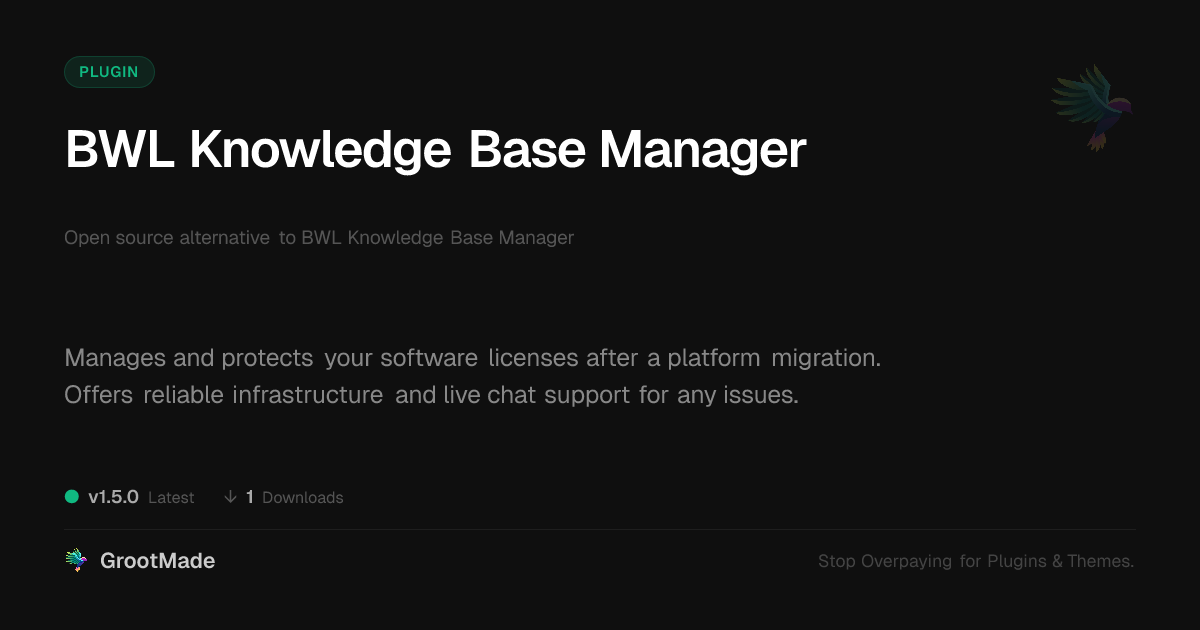Click the download arrow icon
Image resolution: width=1200 pixels, height=630 pixels.
230,497
